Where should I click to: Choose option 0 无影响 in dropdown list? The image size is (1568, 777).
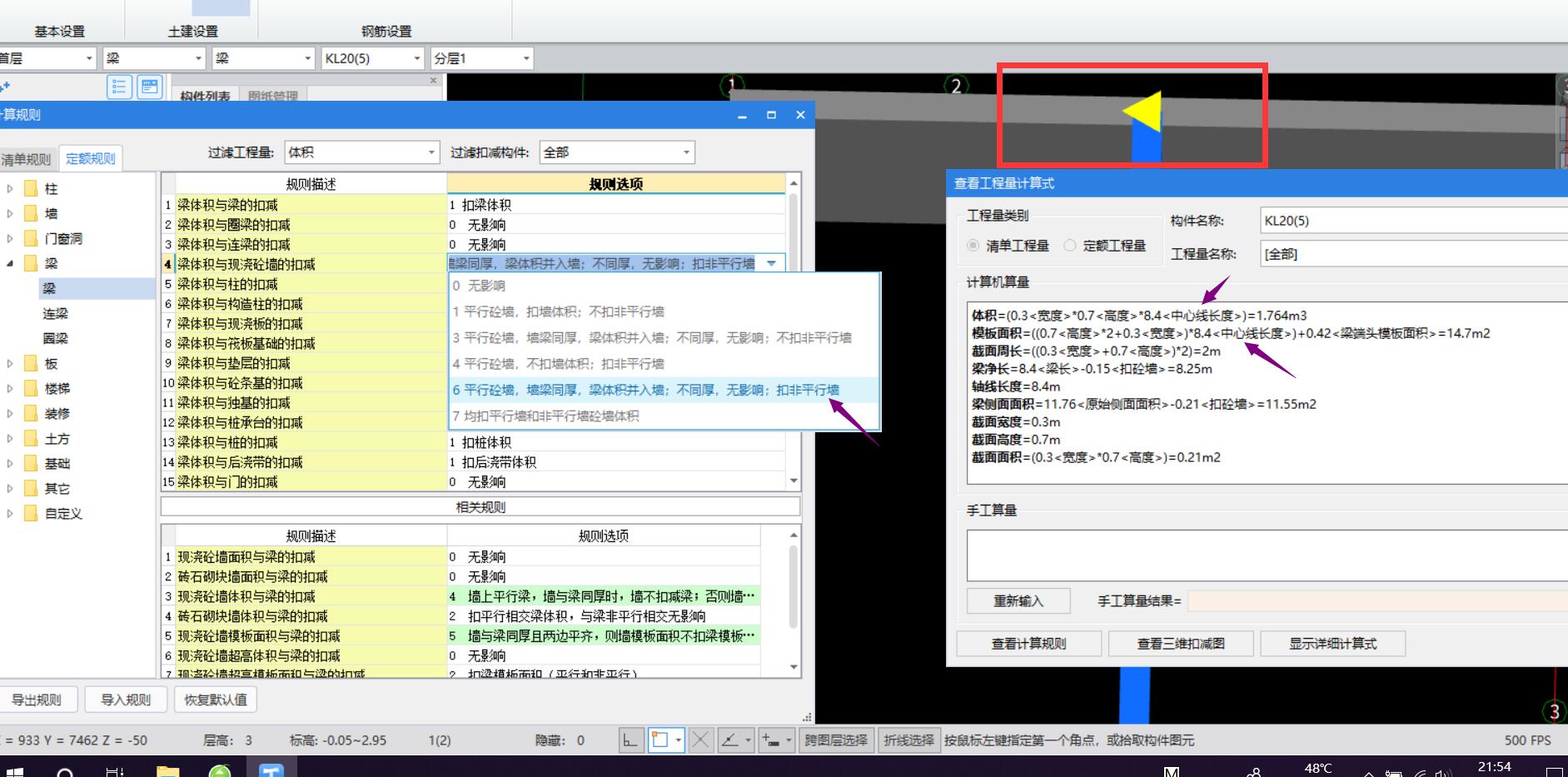pos(665,286)
